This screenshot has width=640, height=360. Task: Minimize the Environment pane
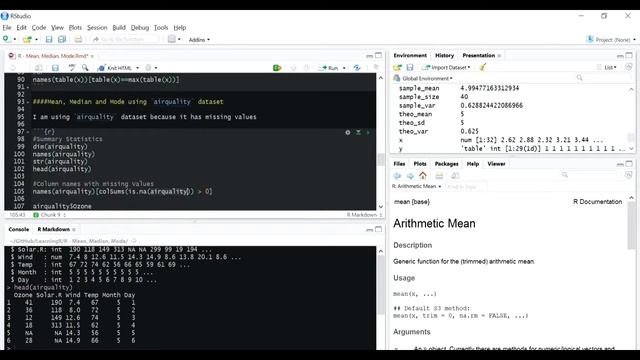[x=620, y=56]
